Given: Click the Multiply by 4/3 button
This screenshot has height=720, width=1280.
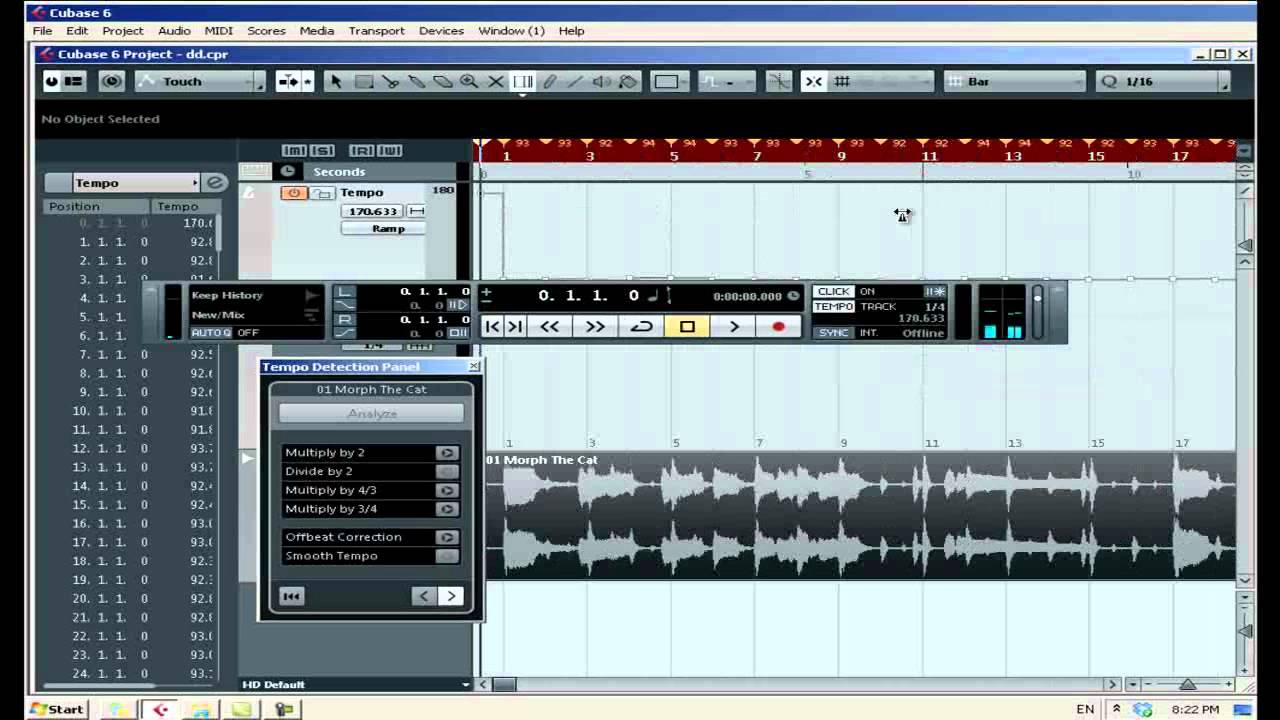Looking at the screenshot, I should coord(447,490).
